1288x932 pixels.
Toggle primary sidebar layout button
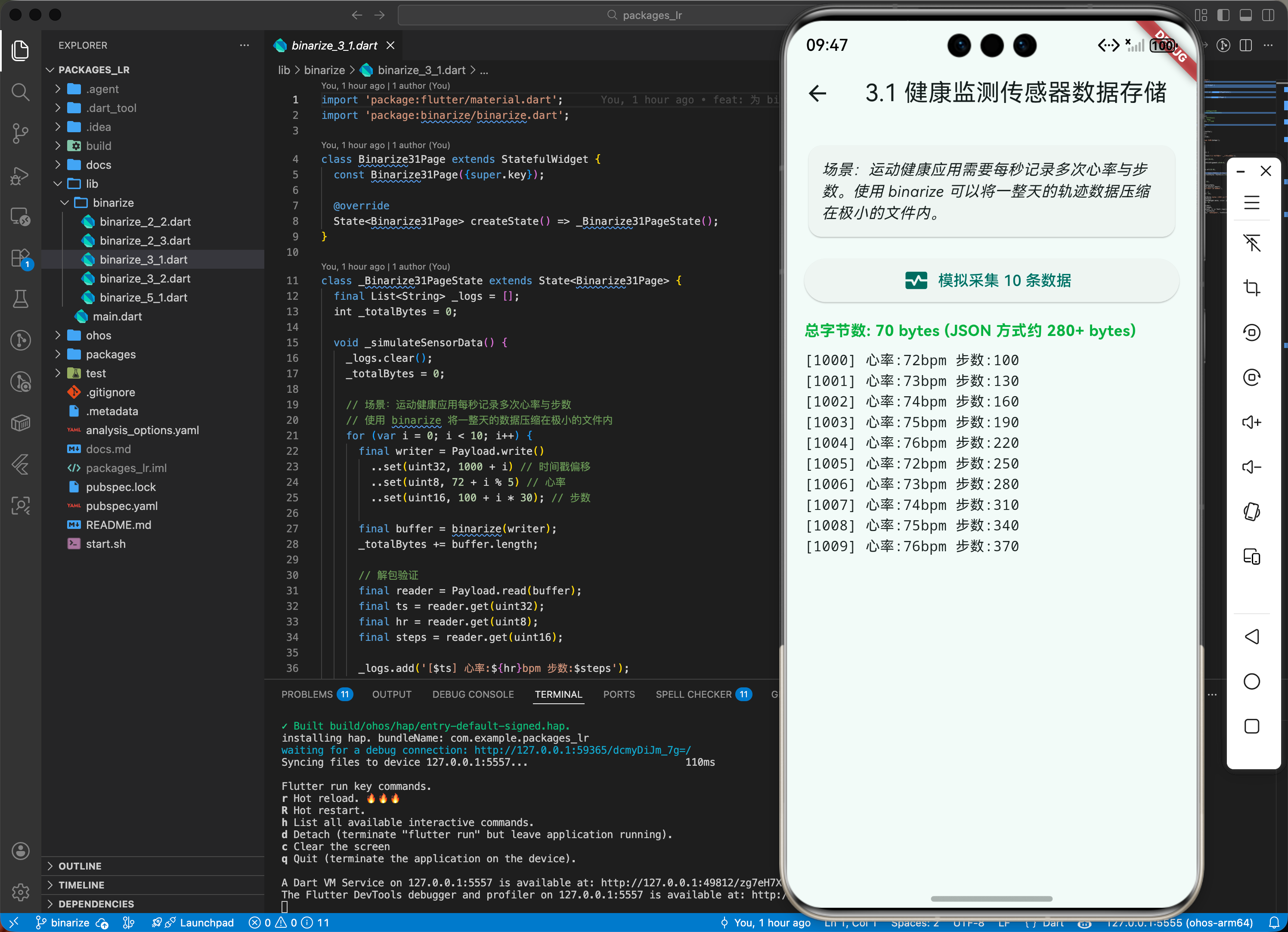(x=1223, y=16)
